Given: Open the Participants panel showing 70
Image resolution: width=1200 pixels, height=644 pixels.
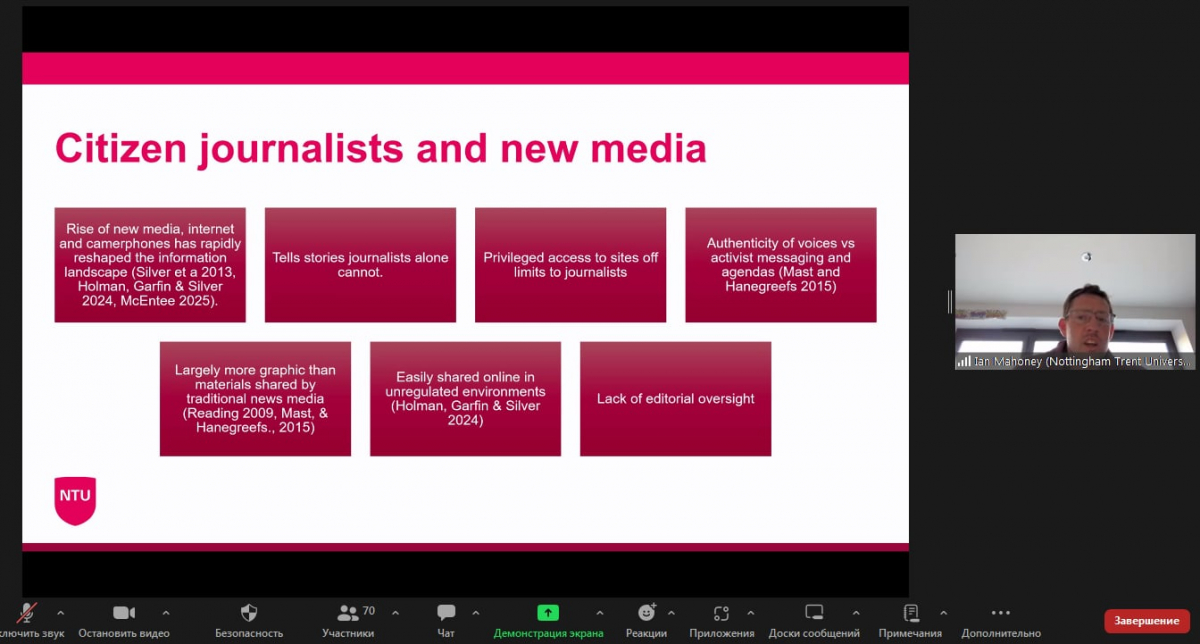Looking at the screenshot, I should coord(348,613).
